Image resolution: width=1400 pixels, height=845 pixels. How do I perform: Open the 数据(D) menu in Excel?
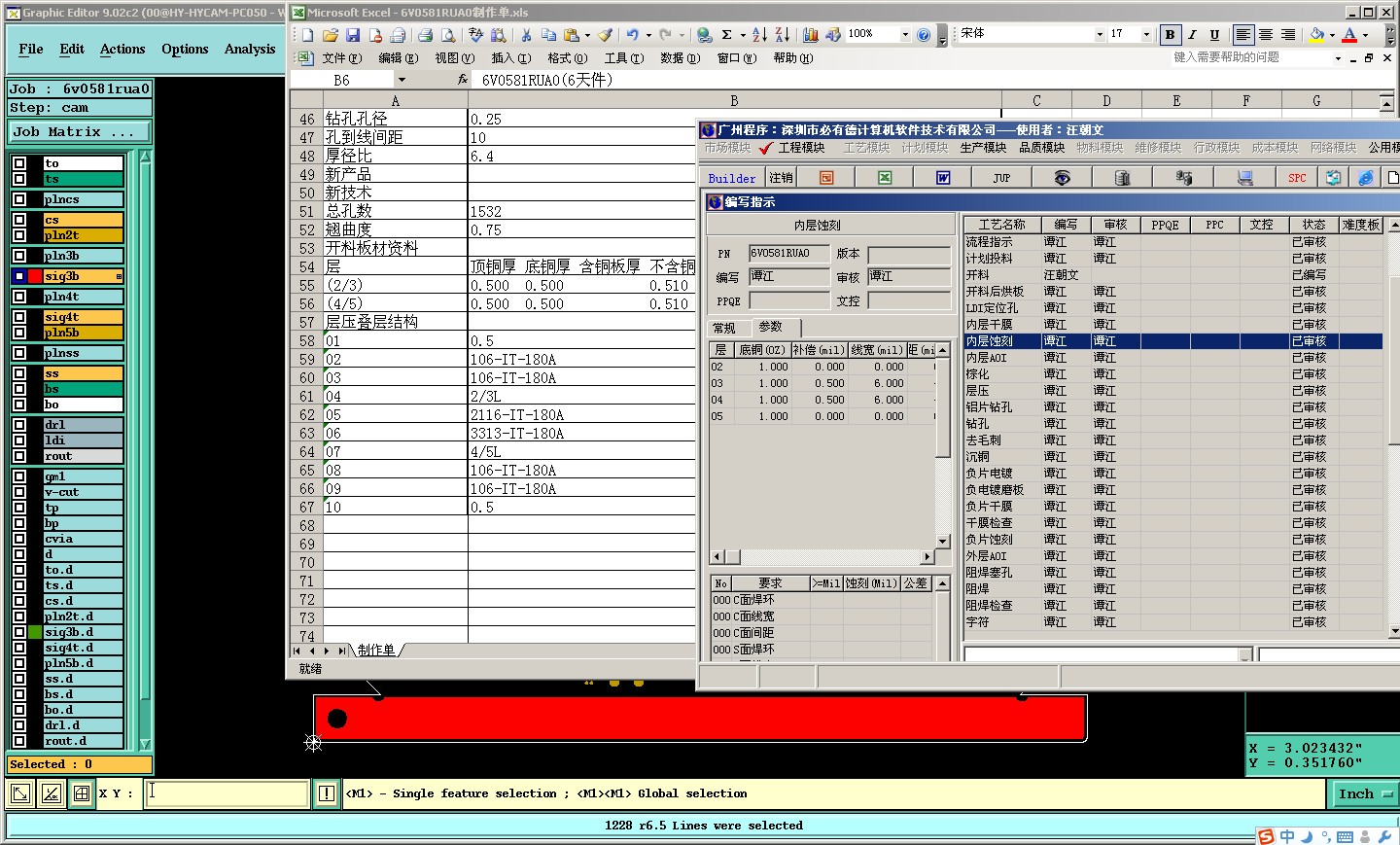click(681, 58)
